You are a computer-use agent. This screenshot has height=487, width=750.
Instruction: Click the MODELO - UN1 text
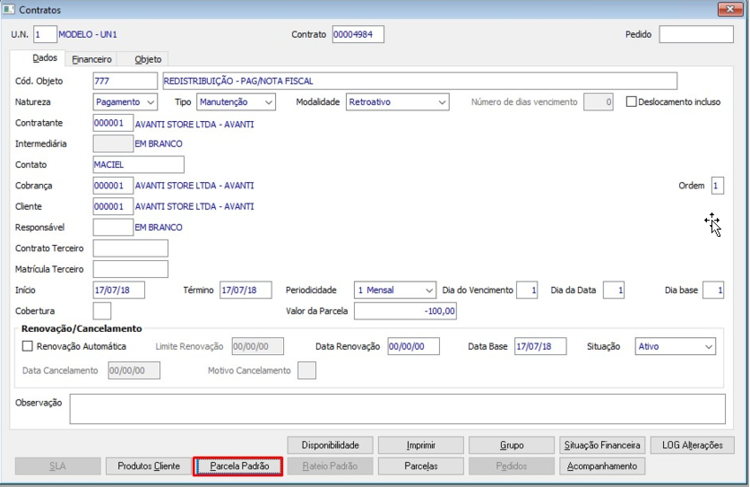pyautogui.click(x=88, y=34)
